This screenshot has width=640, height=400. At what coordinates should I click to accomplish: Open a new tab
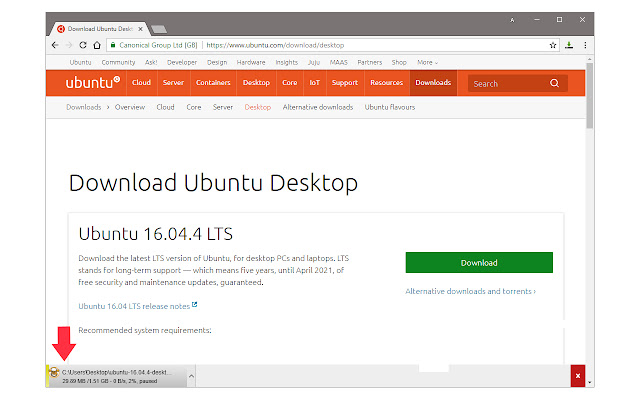(159, 29)
